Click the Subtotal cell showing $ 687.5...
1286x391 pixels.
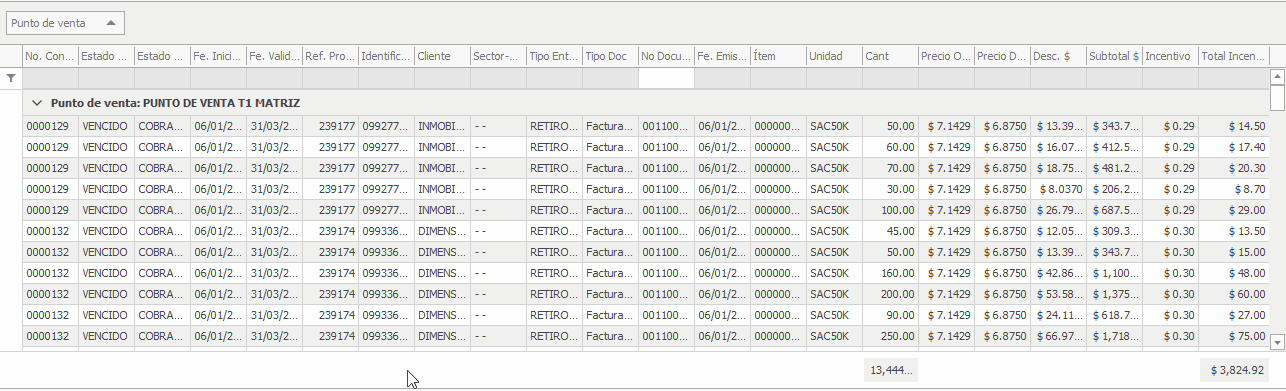click(x=1114, y=210)
